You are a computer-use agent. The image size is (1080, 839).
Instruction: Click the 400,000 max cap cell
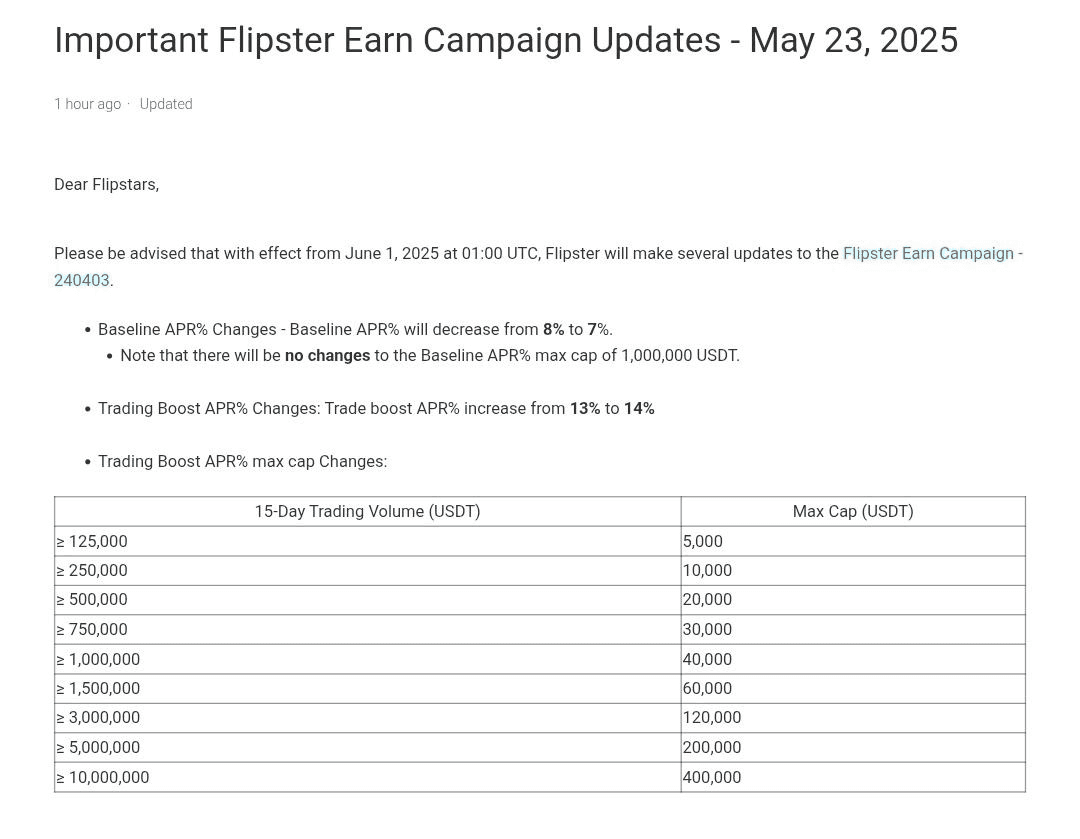tap(853, 777)
